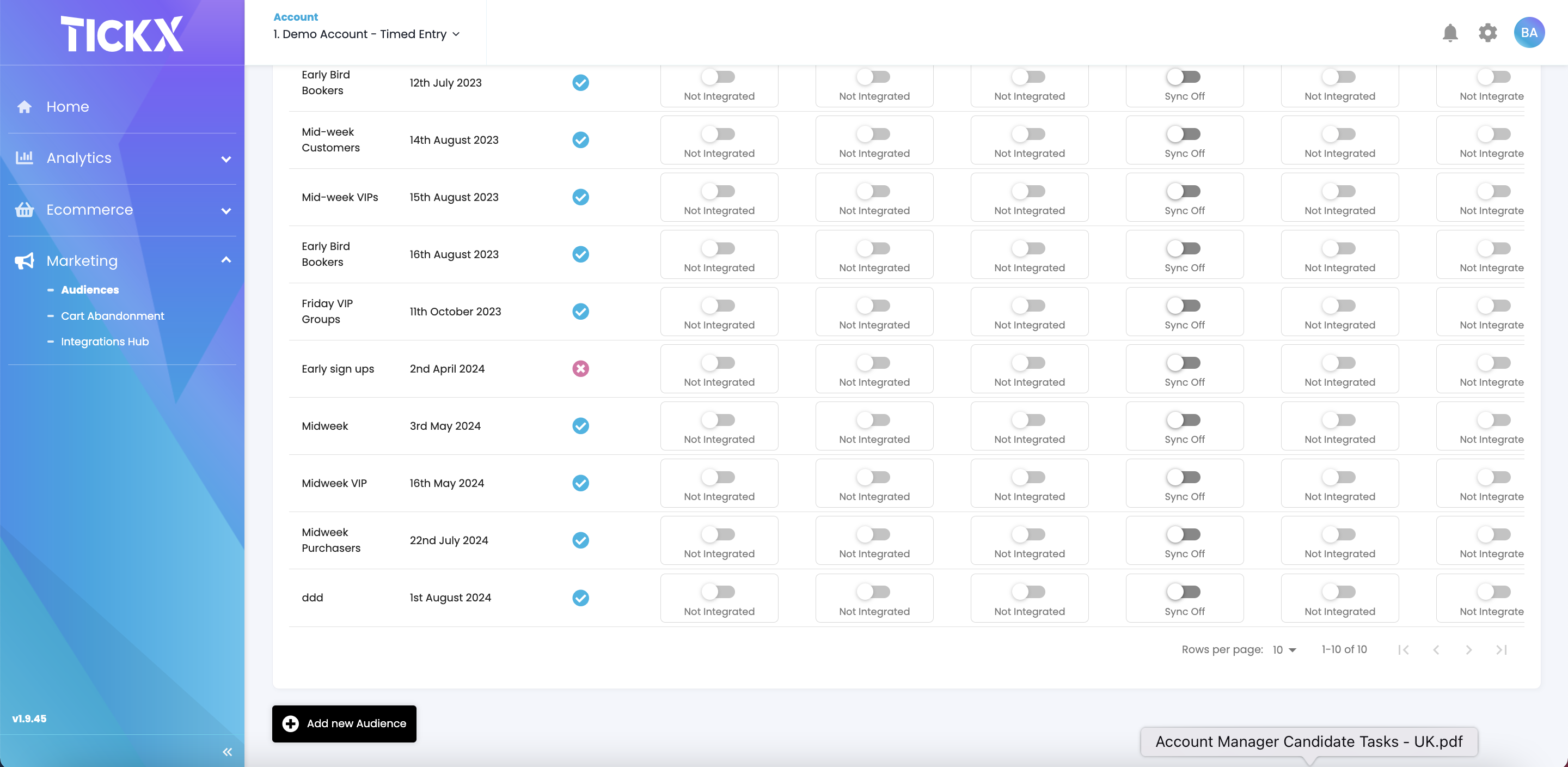This screenshot has height=767, width=1568.
Task: Open Account Manager Candidate Tasks PDF download
Action: (1308, 741)
